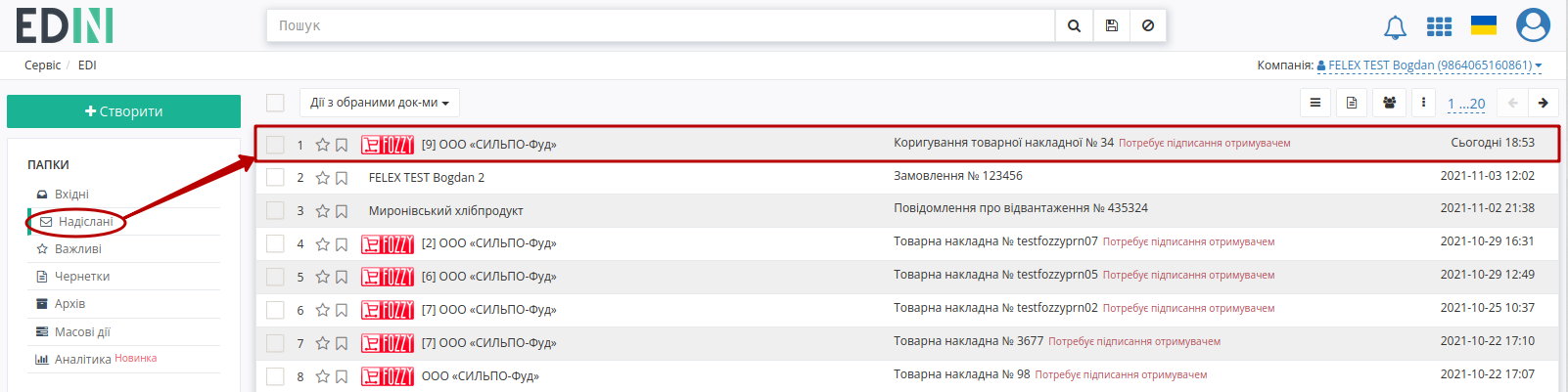Open the Надіслані folder
1568x392 pixels.
pos(85,222)
